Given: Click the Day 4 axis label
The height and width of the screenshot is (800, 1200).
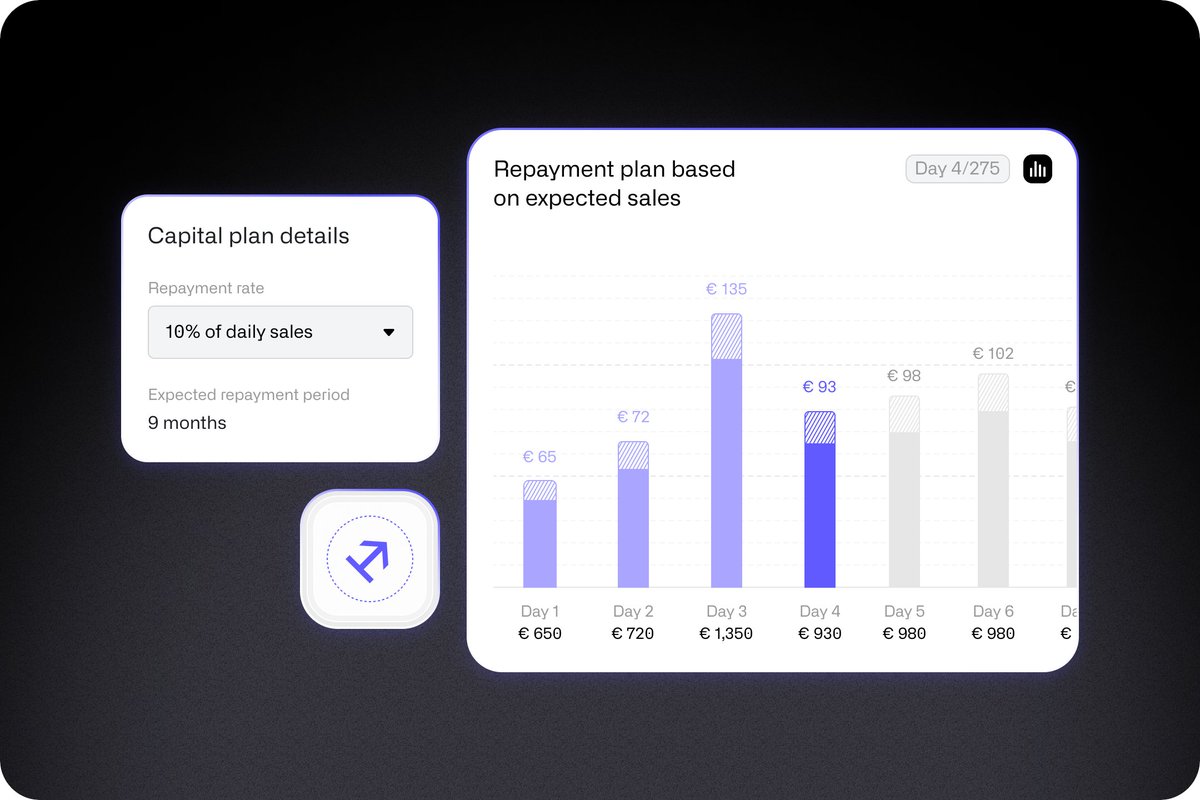Looking at the screenshot, I should pyautogui.click(x=820, y=611).
